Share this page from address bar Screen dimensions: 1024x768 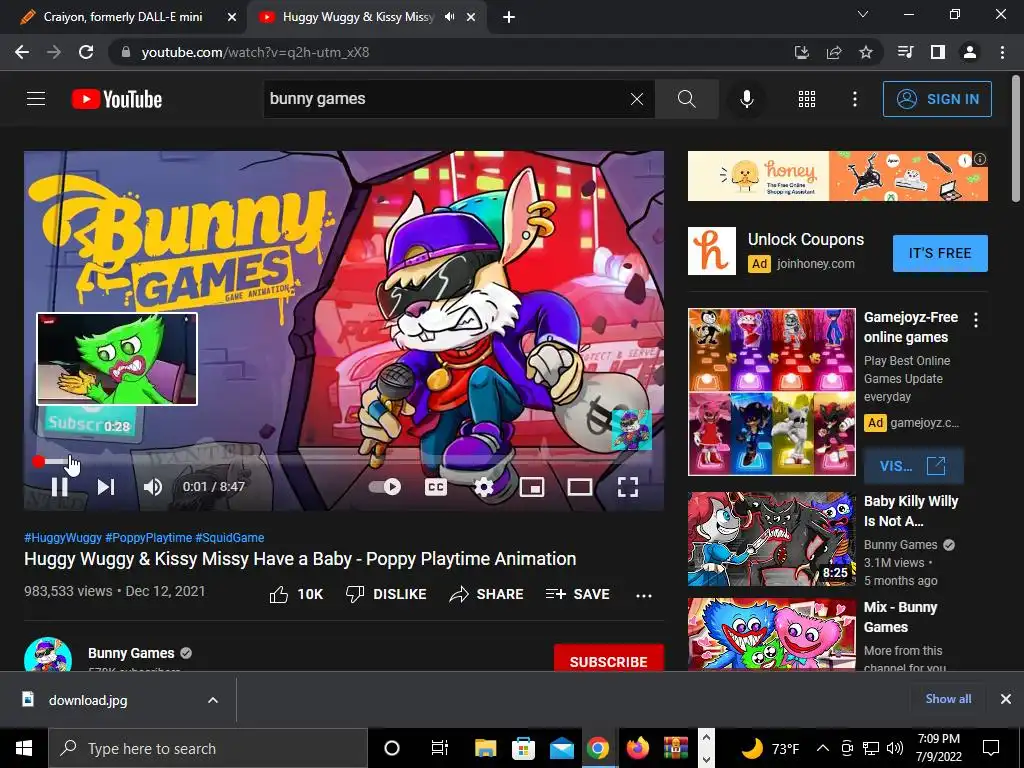click(x=834, y=52)
